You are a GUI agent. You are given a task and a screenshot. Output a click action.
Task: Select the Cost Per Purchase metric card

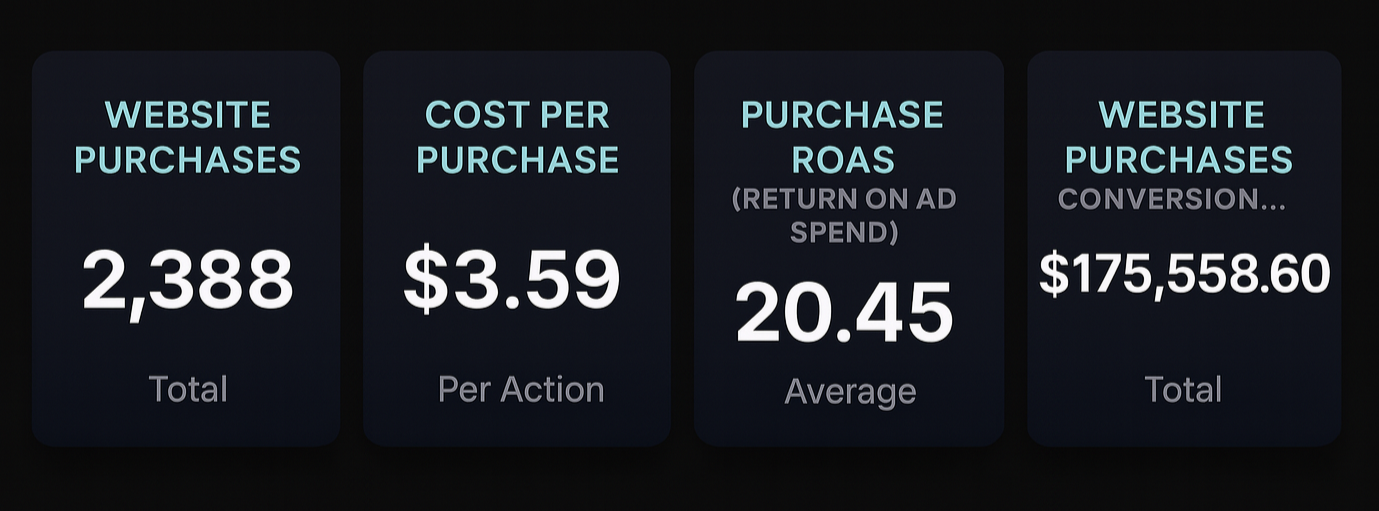(x=517, y=248)
